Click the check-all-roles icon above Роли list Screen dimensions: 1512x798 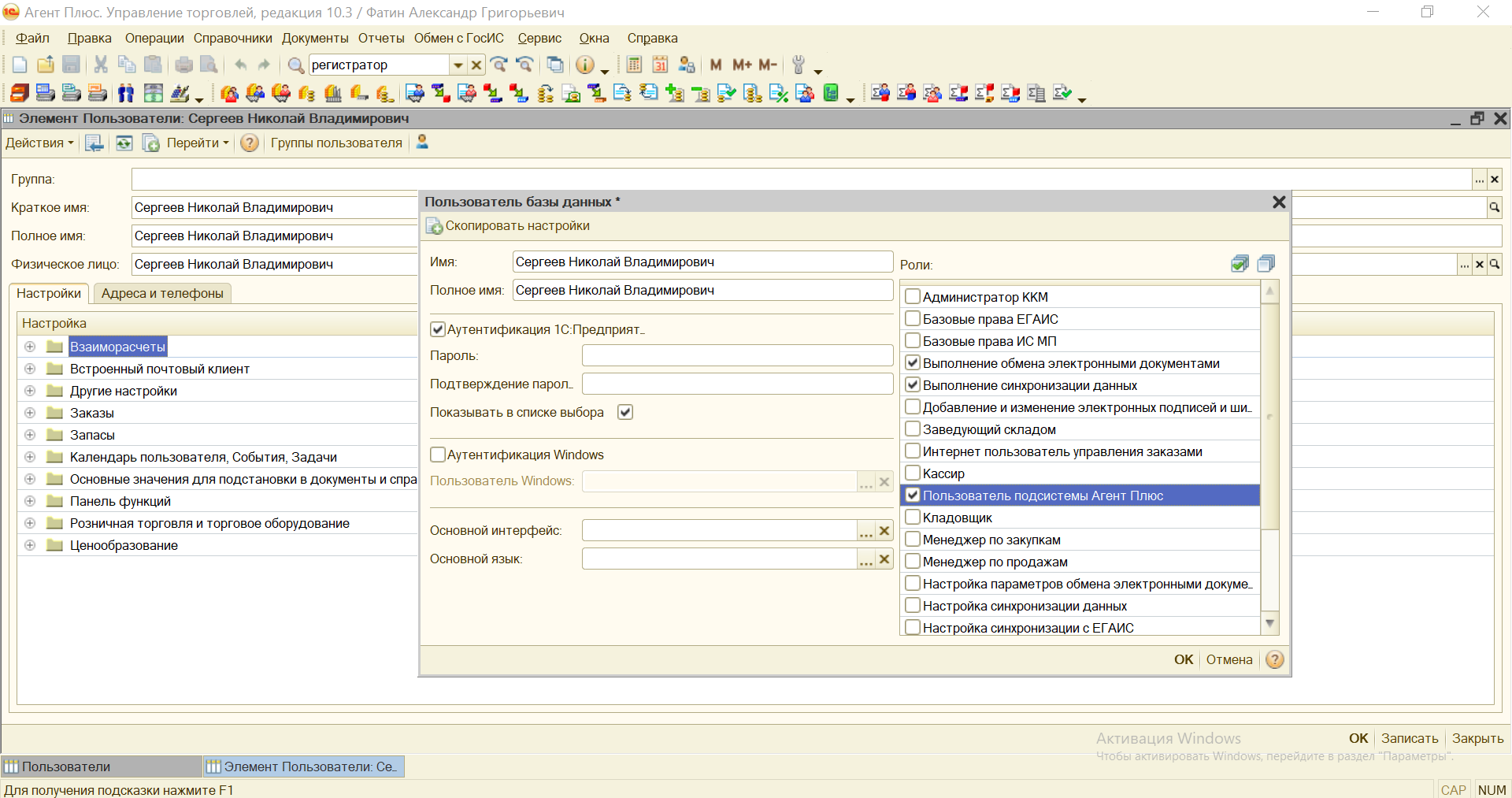tap(1240, 264)
